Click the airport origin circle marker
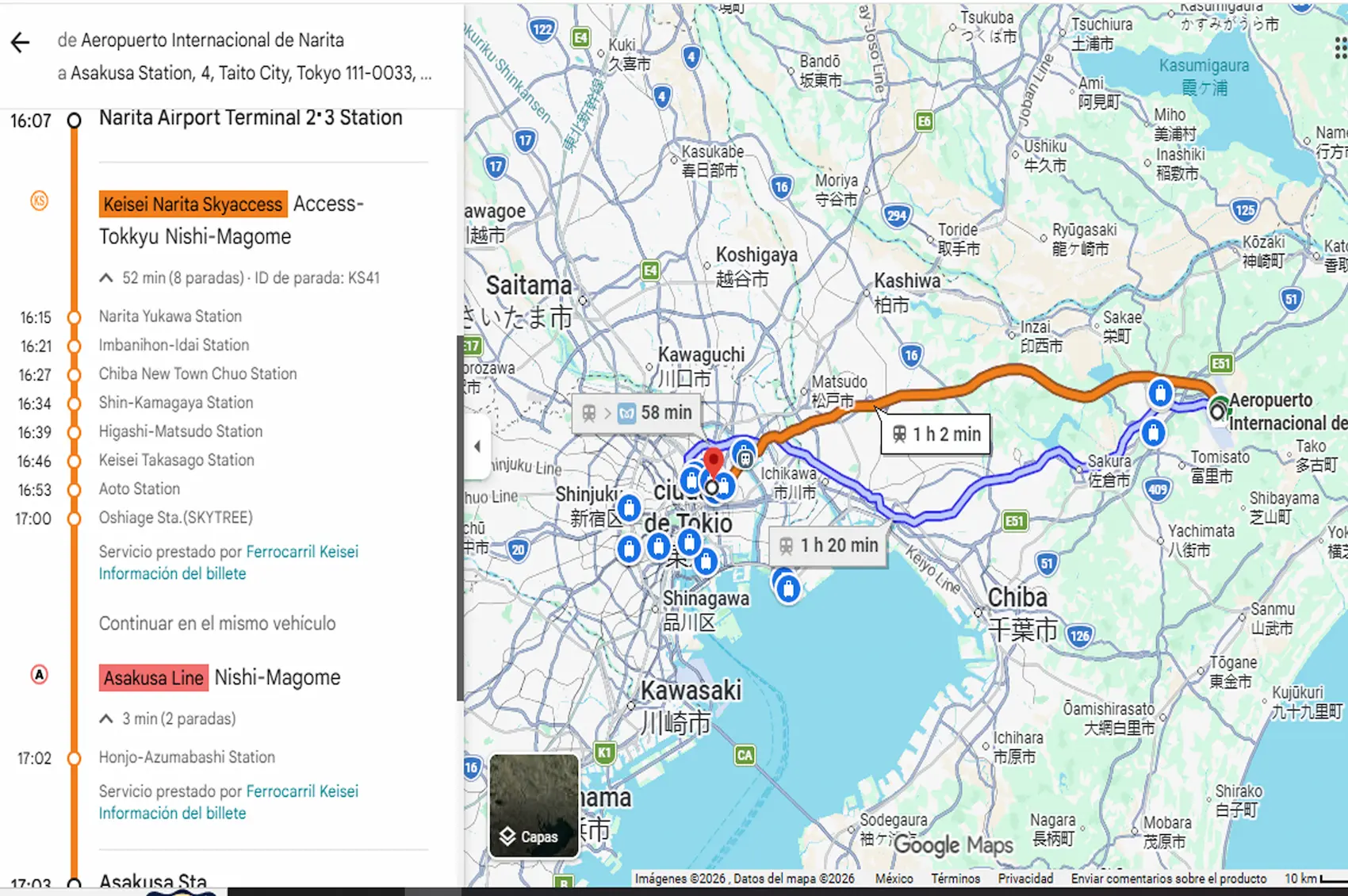 (1217, 412)
